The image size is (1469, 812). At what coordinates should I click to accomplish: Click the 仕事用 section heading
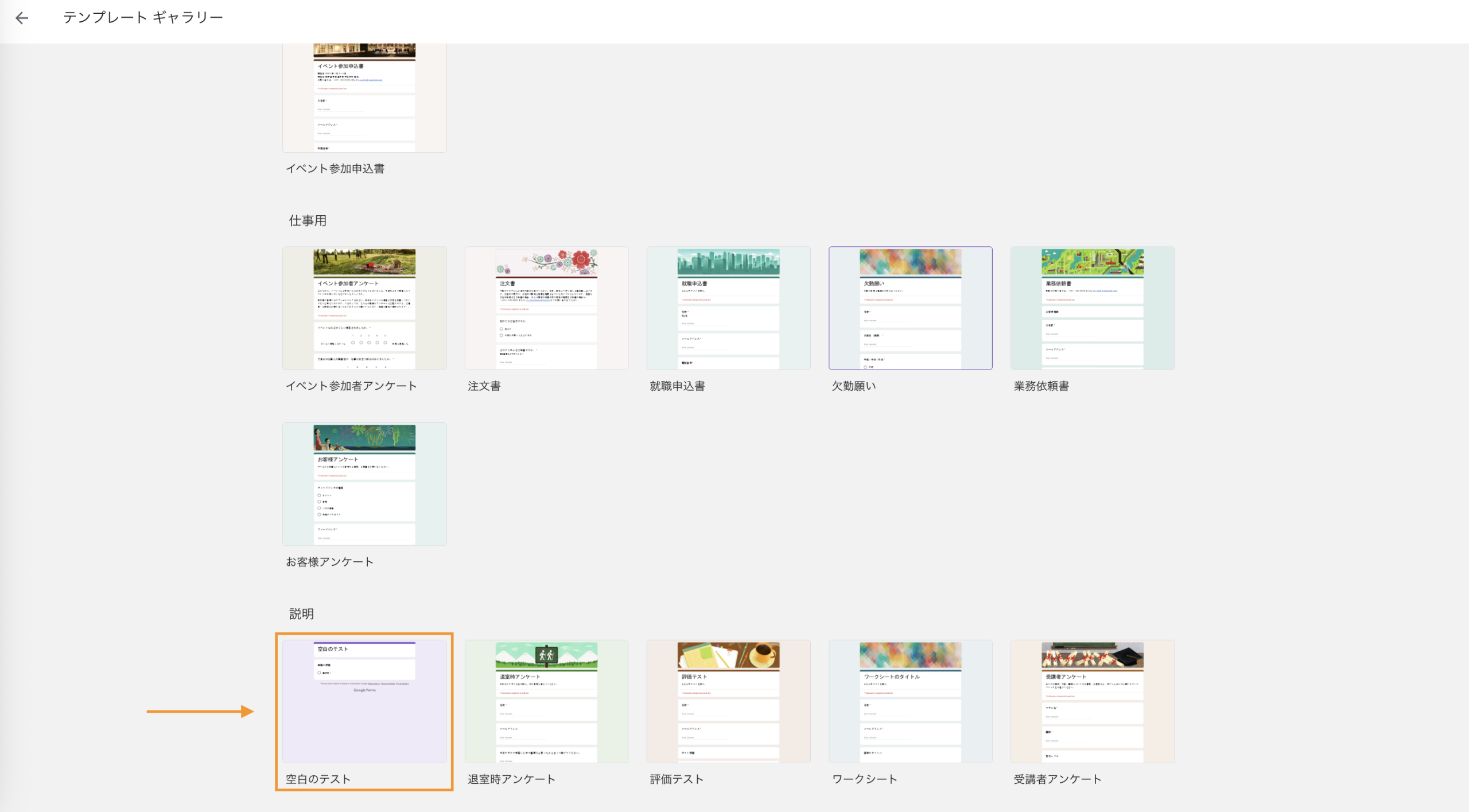click(306, 220)
